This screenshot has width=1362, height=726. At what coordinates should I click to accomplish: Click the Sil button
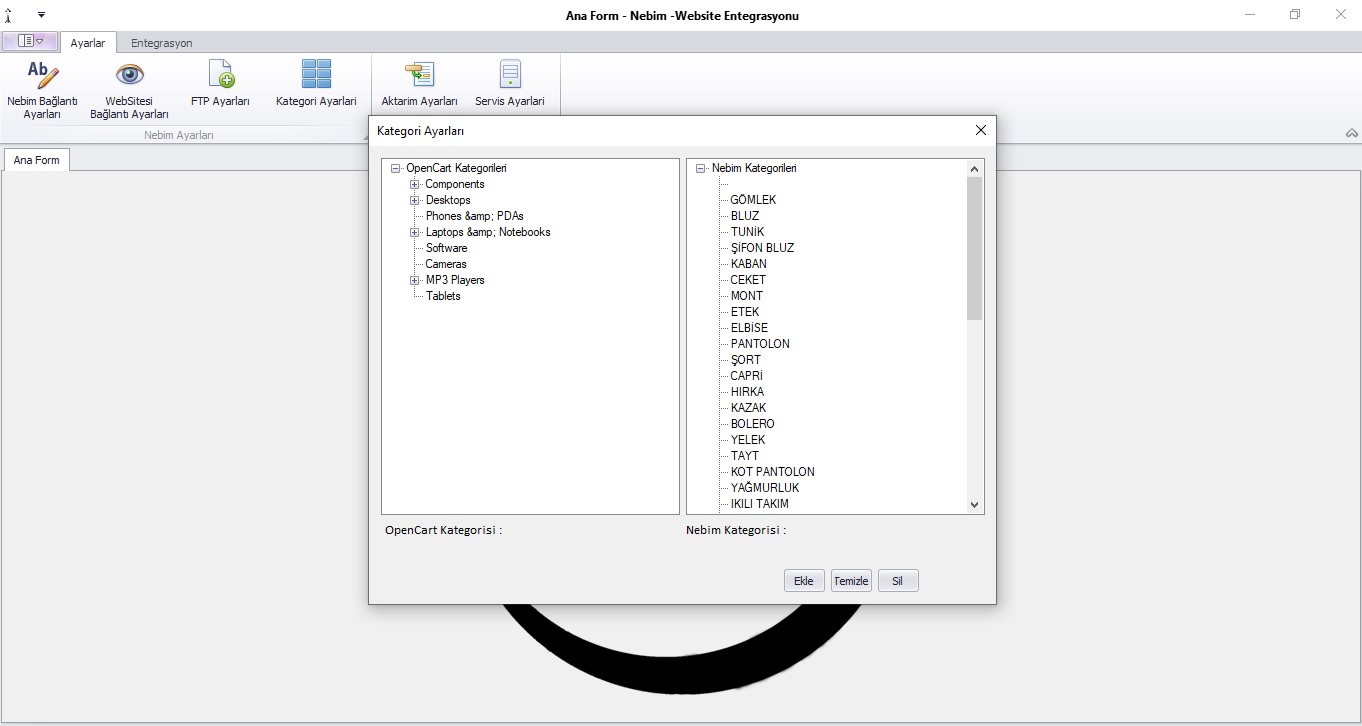point(898,581)
